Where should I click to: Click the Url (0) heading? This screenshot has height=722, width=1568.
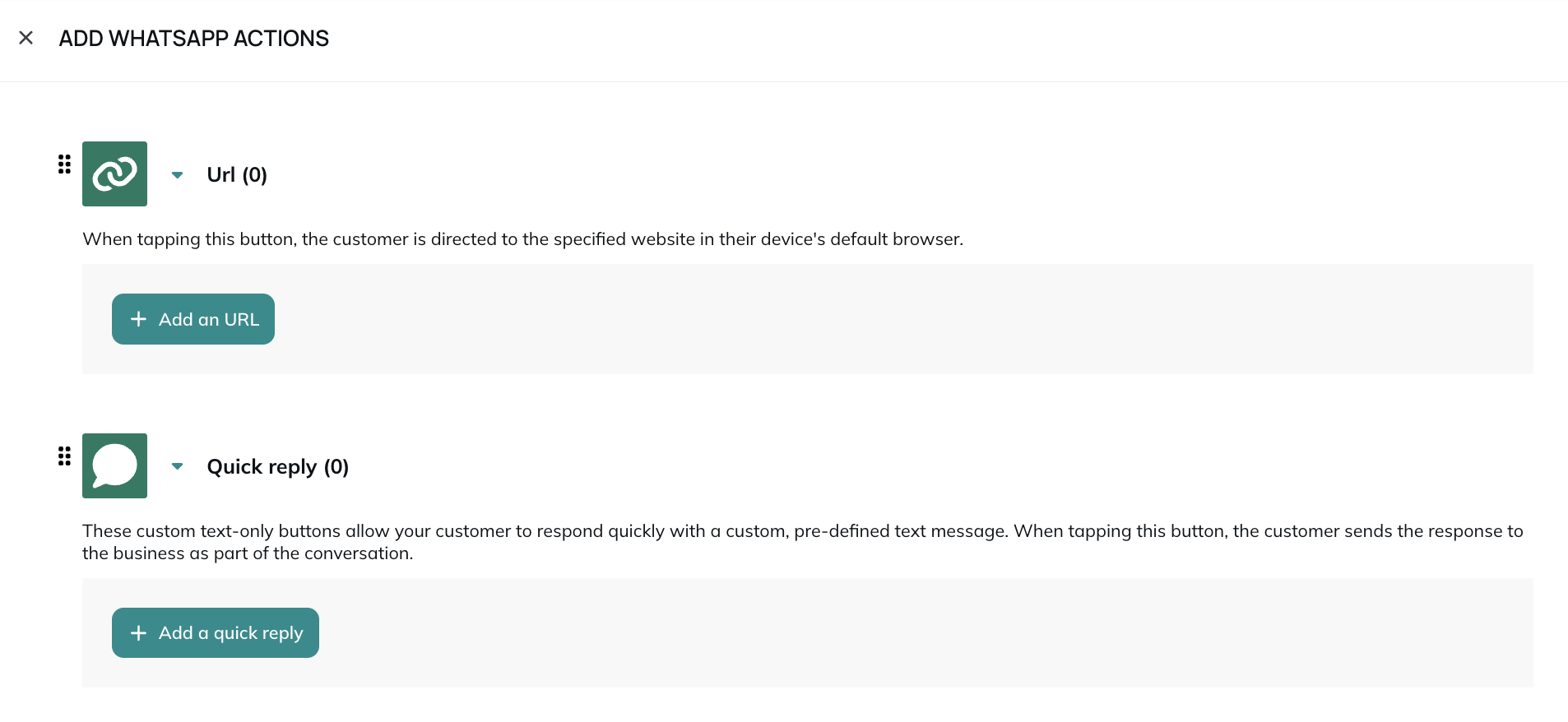click(237, 174)
